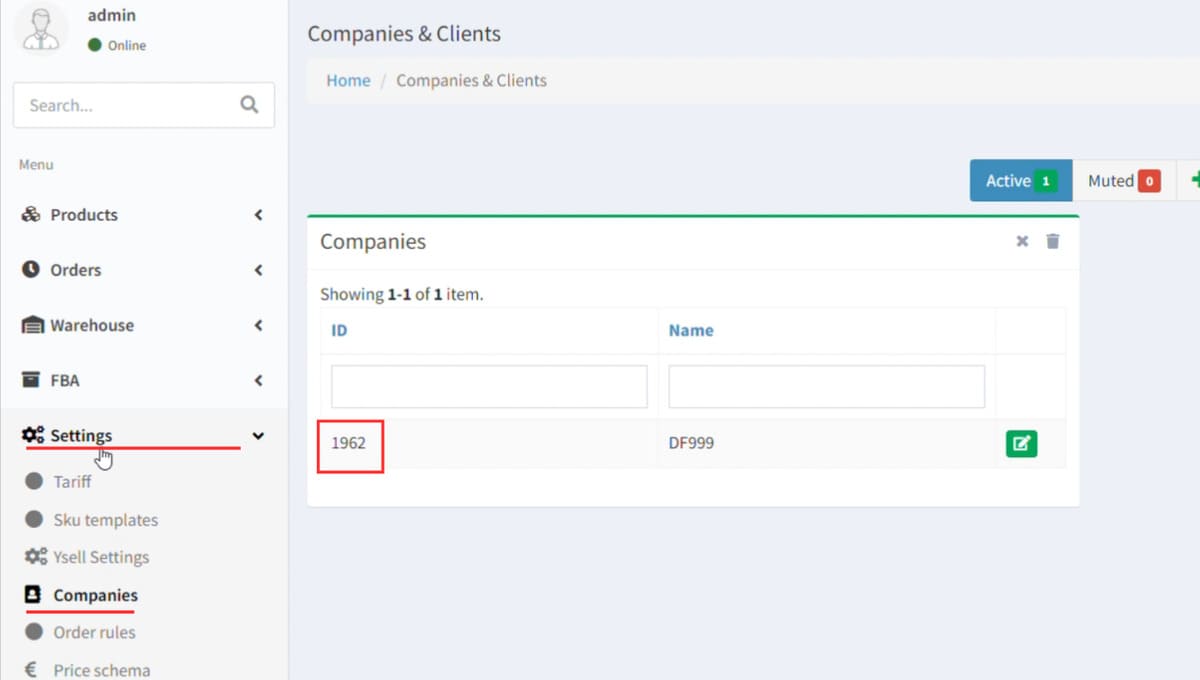Click the euro icon for Price schema

pyautogui.click(x=32, y=670)
